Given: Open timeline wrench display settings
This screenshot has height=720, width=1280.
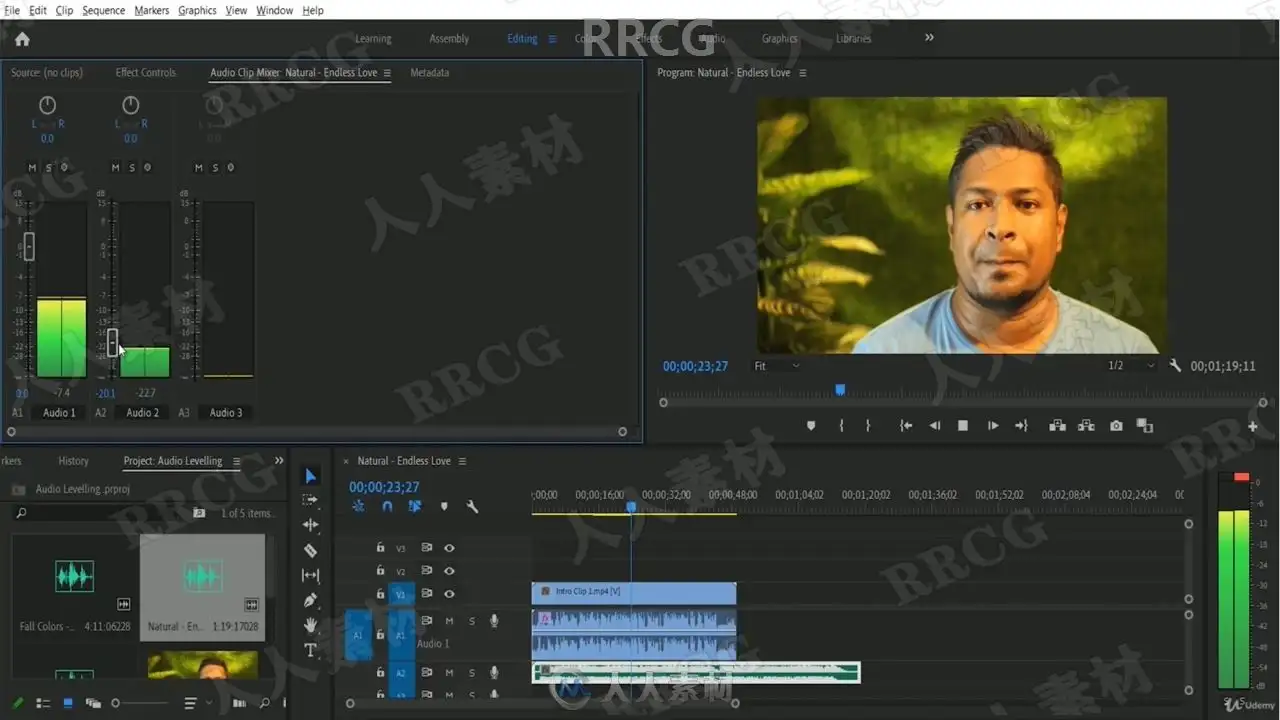Looking at the screenshot, I should pyautogui.click(x=472, y=507).
